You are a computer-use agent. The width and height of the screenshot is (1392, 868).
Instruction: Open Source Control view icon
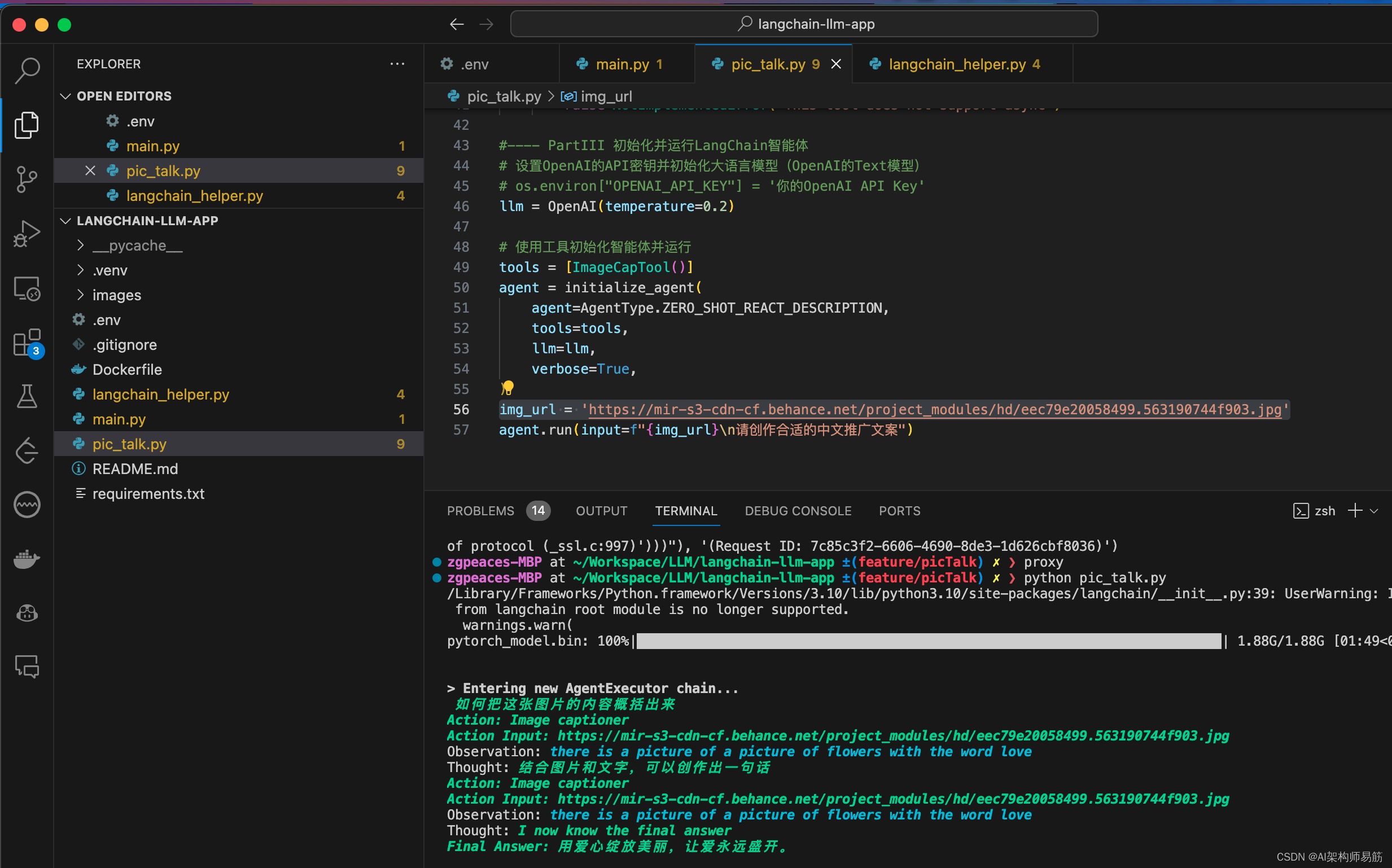(x=27, y=179)
